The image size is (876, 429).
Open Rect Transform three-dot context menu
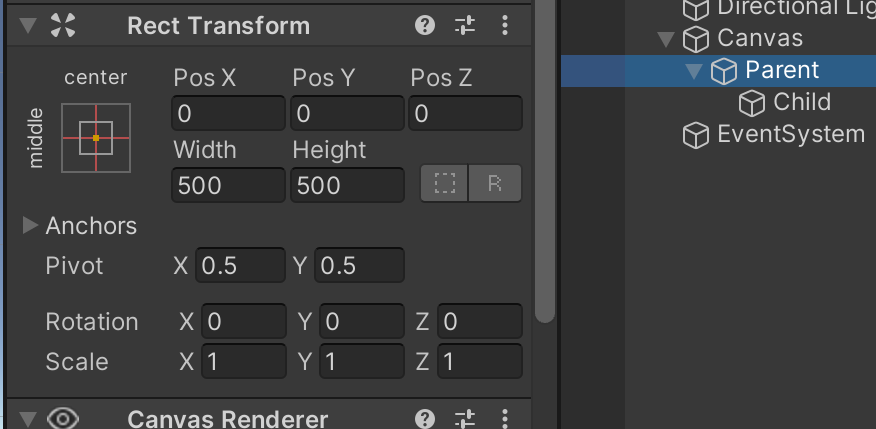[504, 26]
